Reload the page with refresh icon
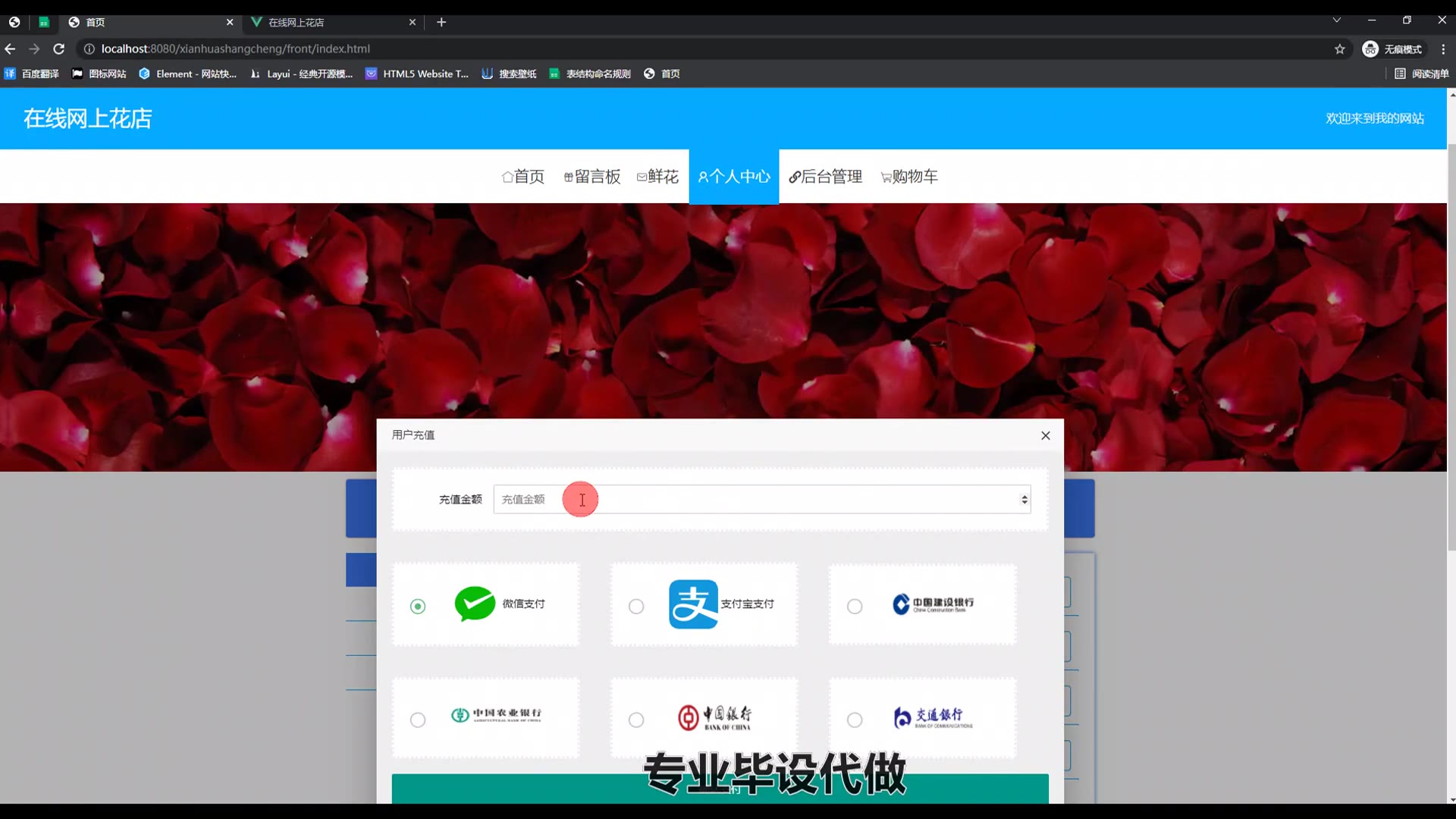The height and width of the screenshot is (819, 1456). coord(59,49)
